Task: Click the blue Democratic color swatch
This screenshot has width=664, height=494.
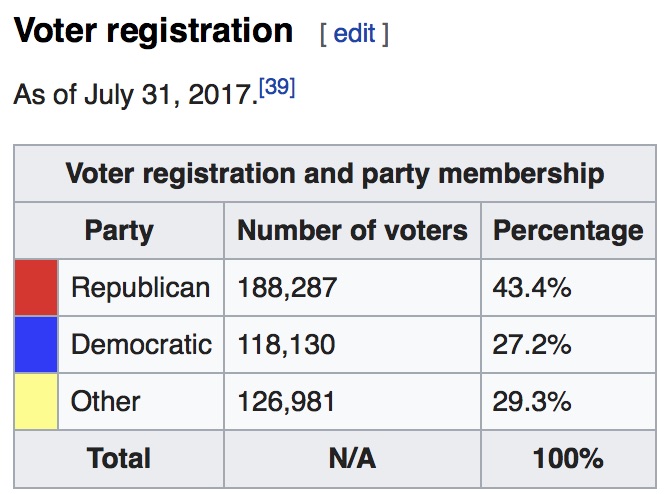Action: pos(37,345)
